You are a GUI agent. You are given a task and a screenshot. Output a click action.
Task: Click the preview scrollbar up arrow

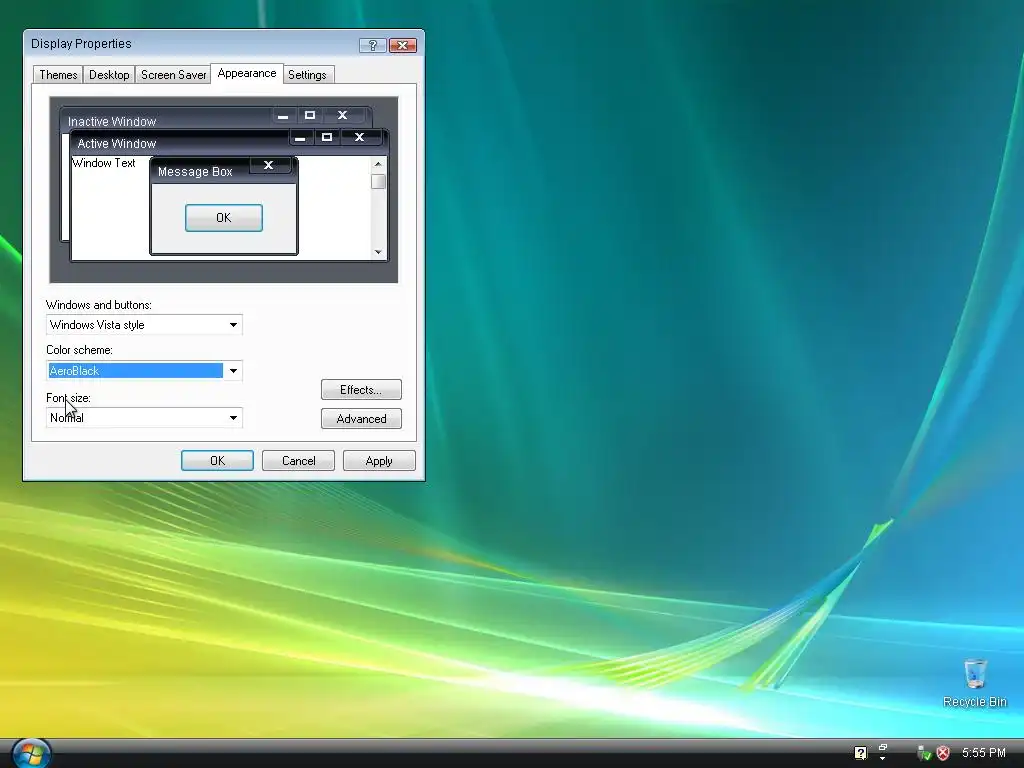click(x=378, y=164)
